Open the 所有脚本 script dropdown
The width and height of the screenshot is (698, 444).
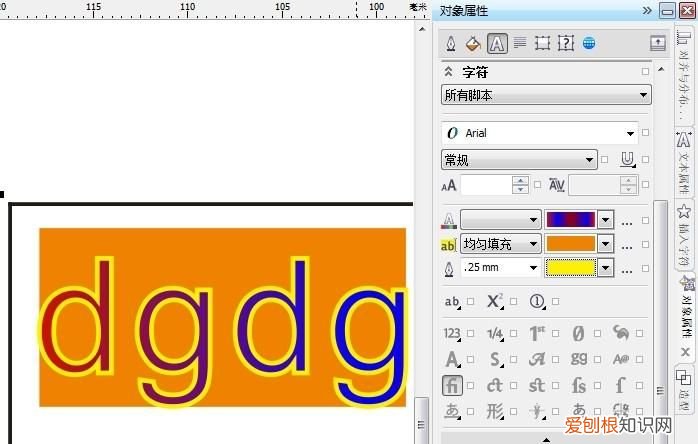(546, 95)
